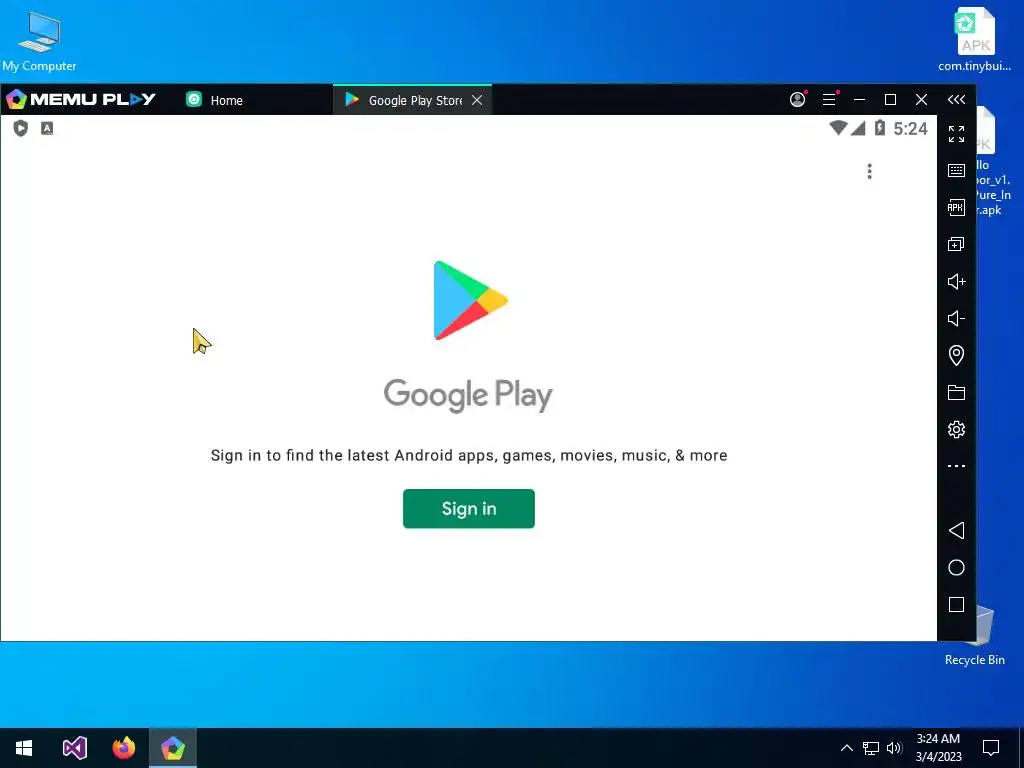Maximize the MEmu window
1024x768 pixels.
(890, 99)
